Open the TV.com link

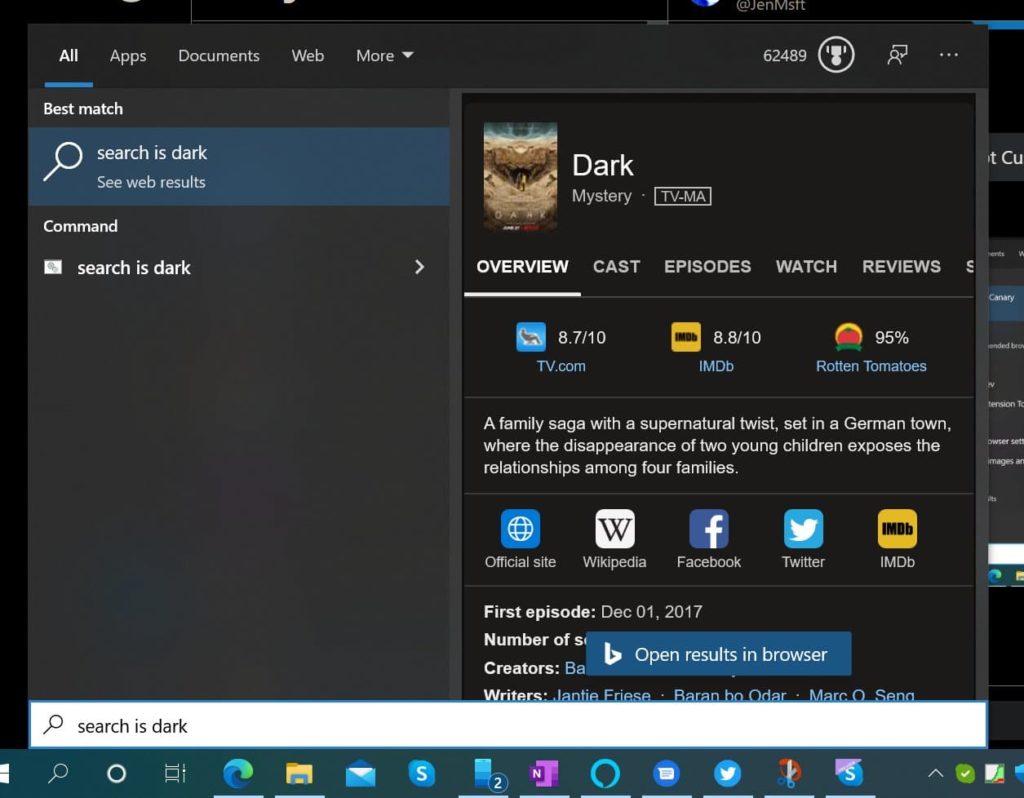pos(561,366)
